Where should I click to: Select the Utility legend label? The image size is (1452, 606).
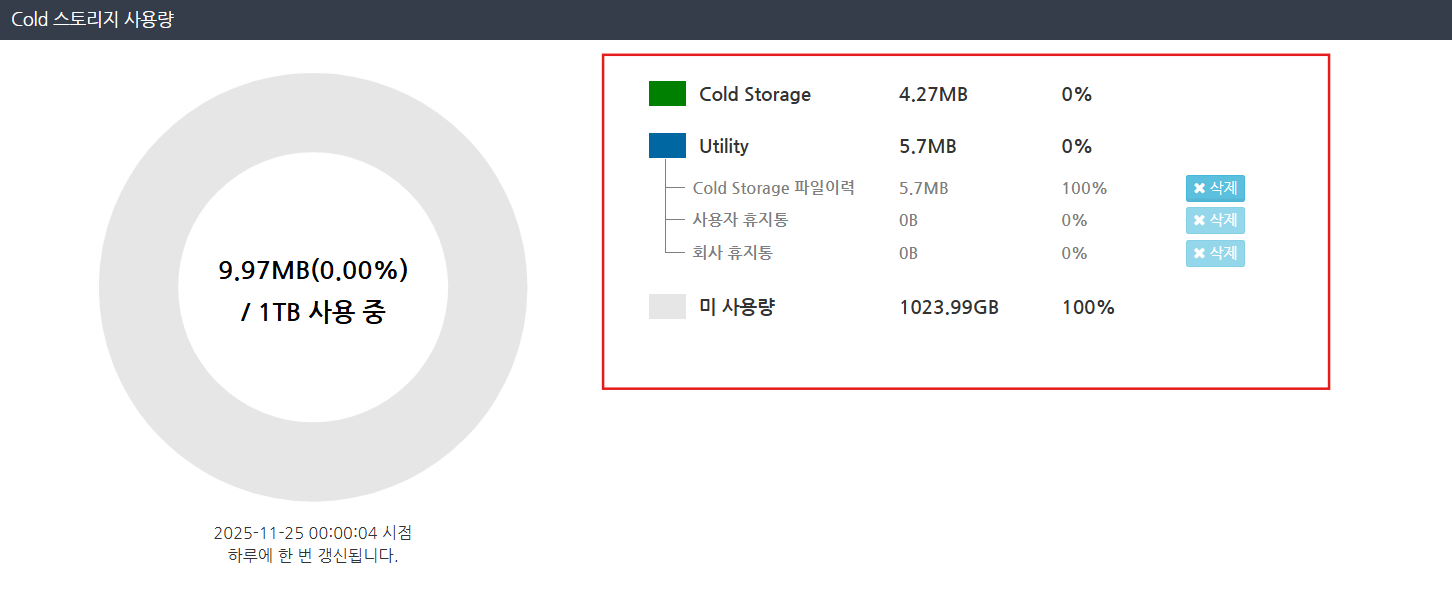724,146
